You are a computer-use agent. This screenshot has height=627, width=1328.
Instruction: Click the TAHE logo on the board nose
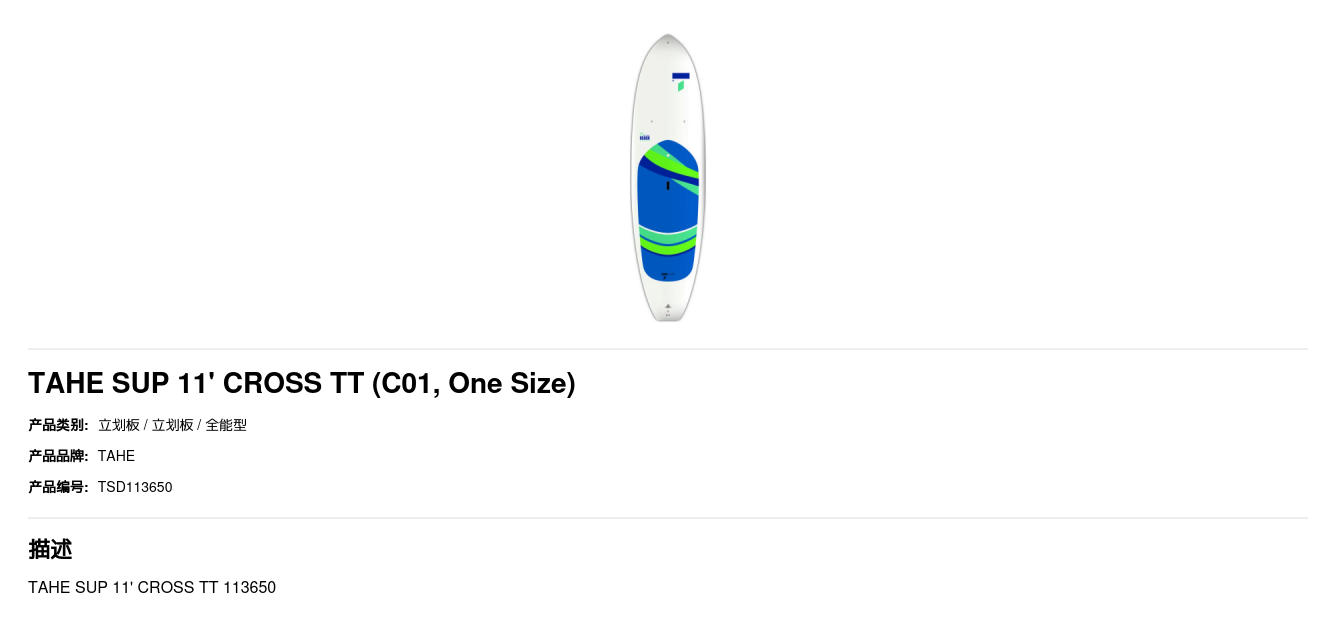click(x=681, y=81)
